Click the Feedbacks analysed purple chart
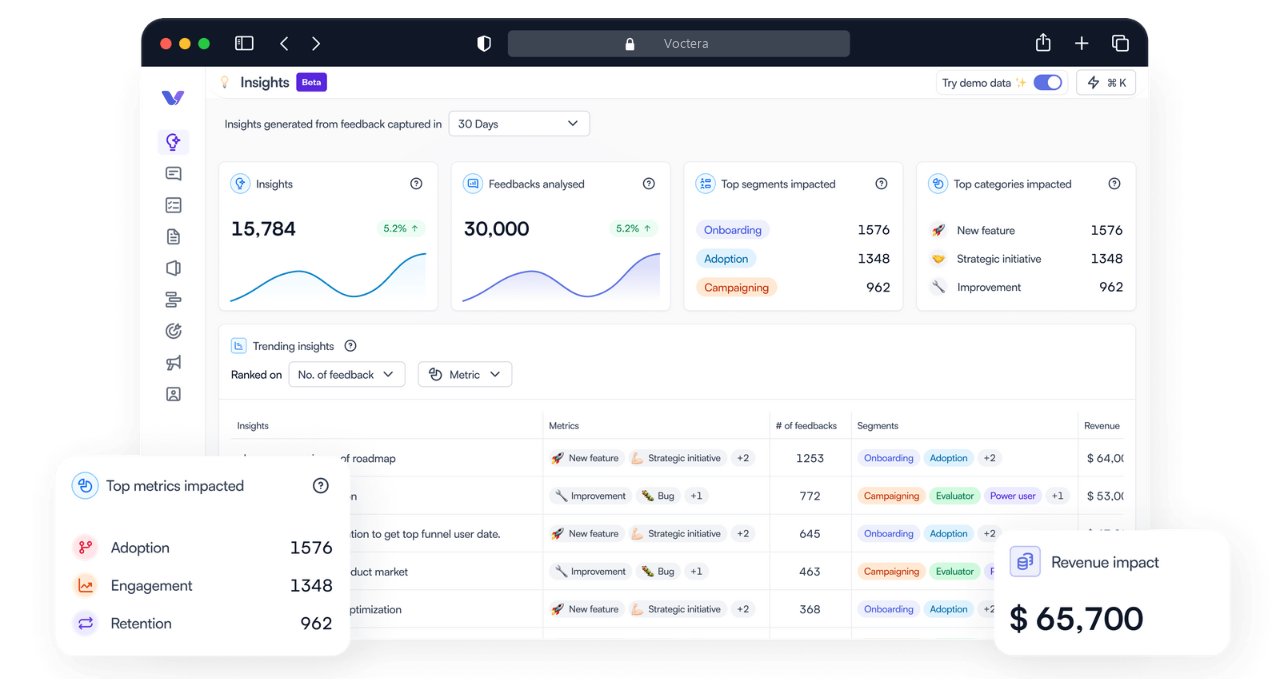This screenshot has width=1278, height=679. coord(561,277)
